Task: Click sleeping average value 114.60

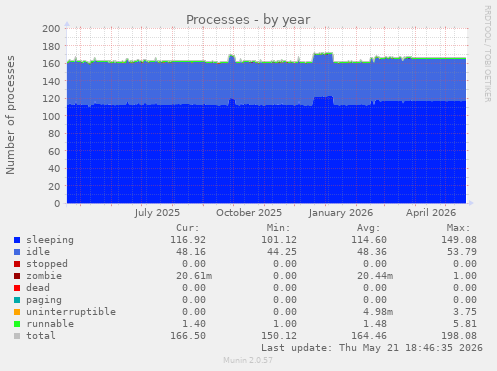Action: (369, 240)
